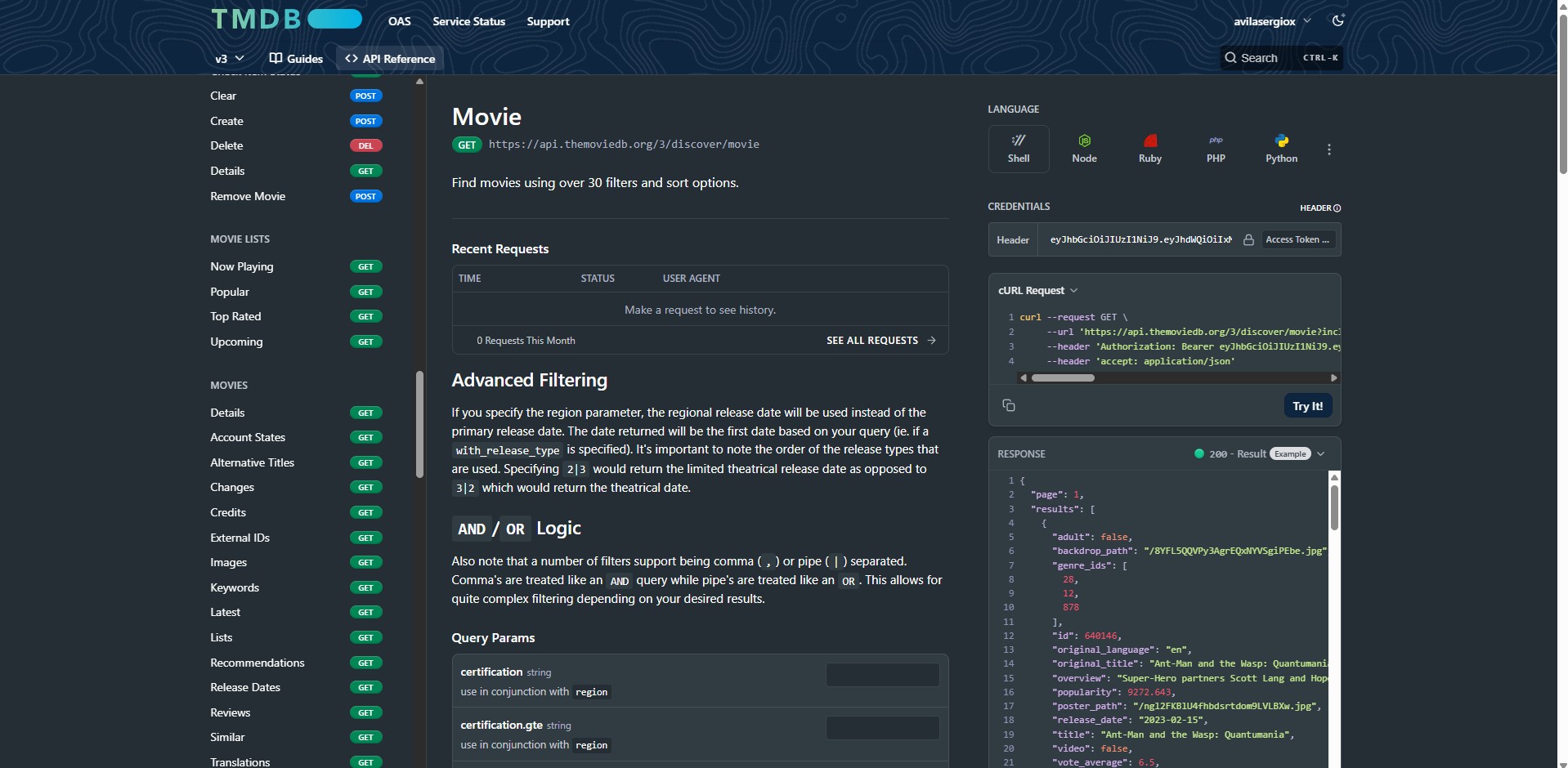
Task: Open the Reviews endpoint
Action: click(x=296, y=712)
